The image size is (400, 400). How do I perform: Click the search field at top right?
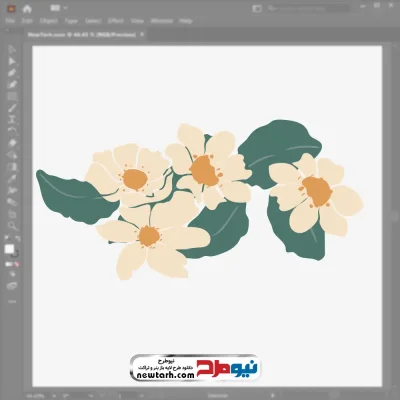308,8
